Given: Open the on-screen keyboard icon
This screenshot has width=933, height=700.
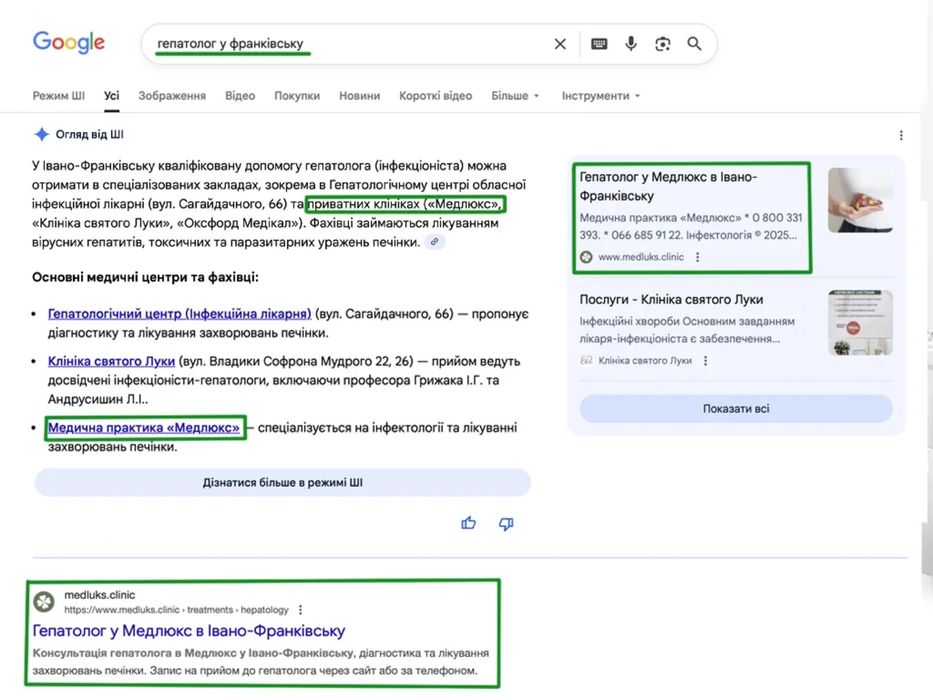Looking at the screenshot, I should 599,44.
